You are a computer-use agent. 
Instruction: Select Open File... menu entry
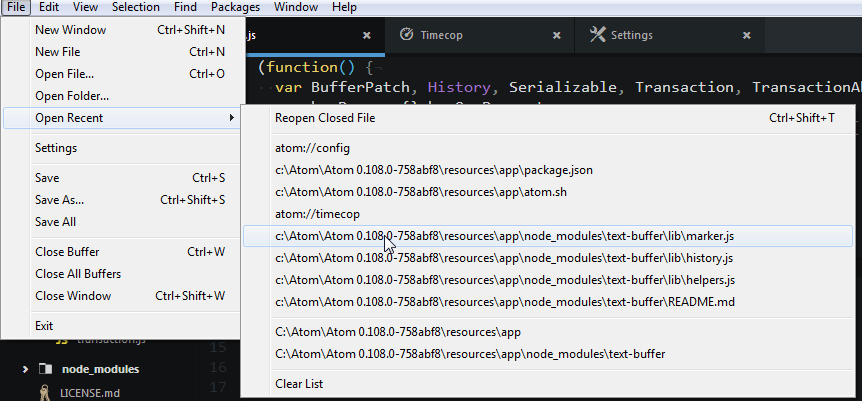point(122,74)
